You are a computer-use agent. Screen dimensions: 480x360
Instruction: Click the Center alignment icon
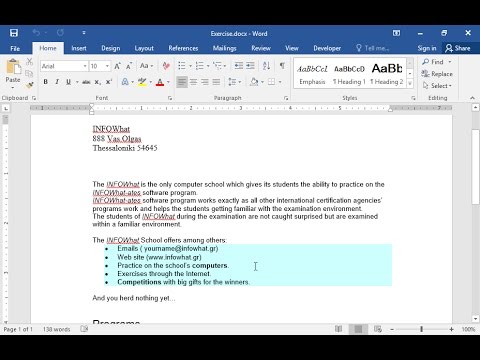tap(193, 82)
